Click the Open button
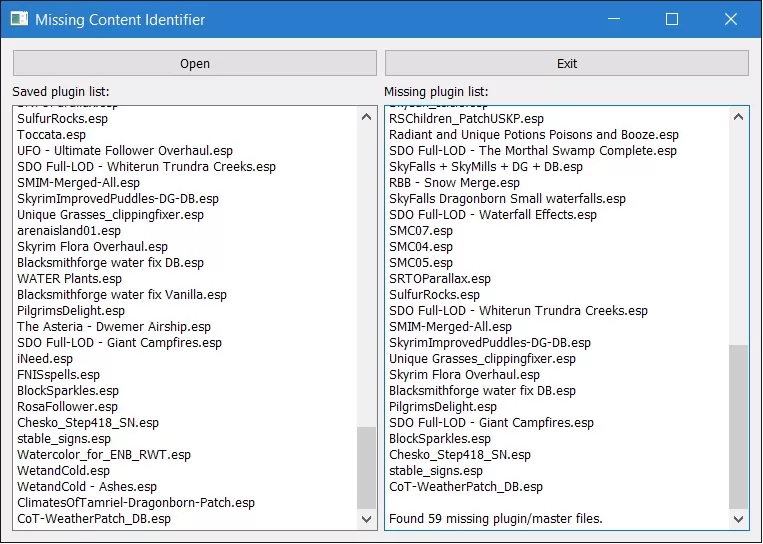 click(x=195, y=63)
